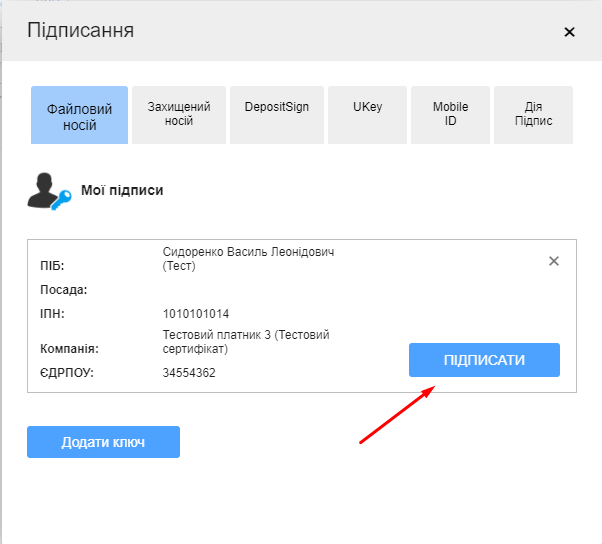Click the user with key icon

pos(49,191)
